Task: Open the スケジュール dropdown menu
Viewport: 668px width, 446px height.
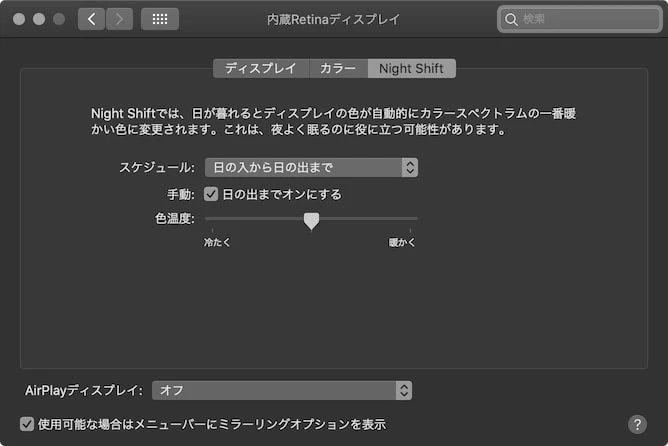Action: coord(311,167)
